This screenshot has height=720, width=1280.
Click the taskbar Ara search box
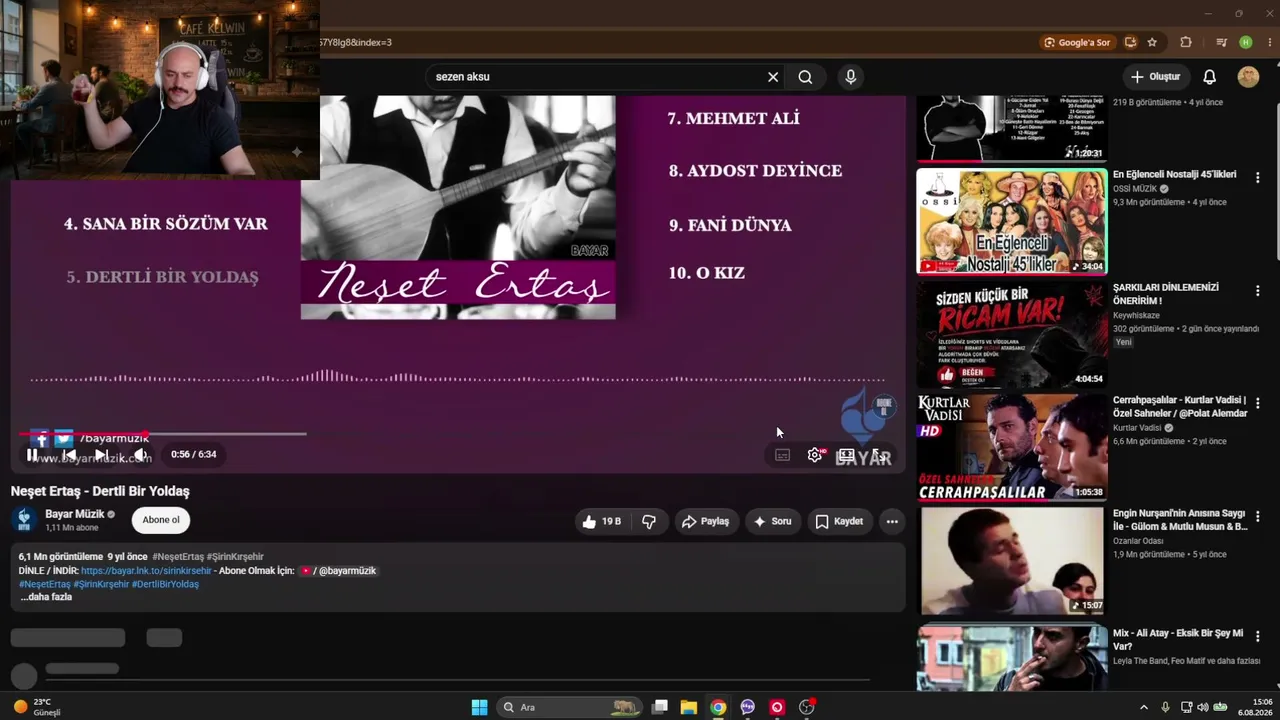[x=569, y=707]
